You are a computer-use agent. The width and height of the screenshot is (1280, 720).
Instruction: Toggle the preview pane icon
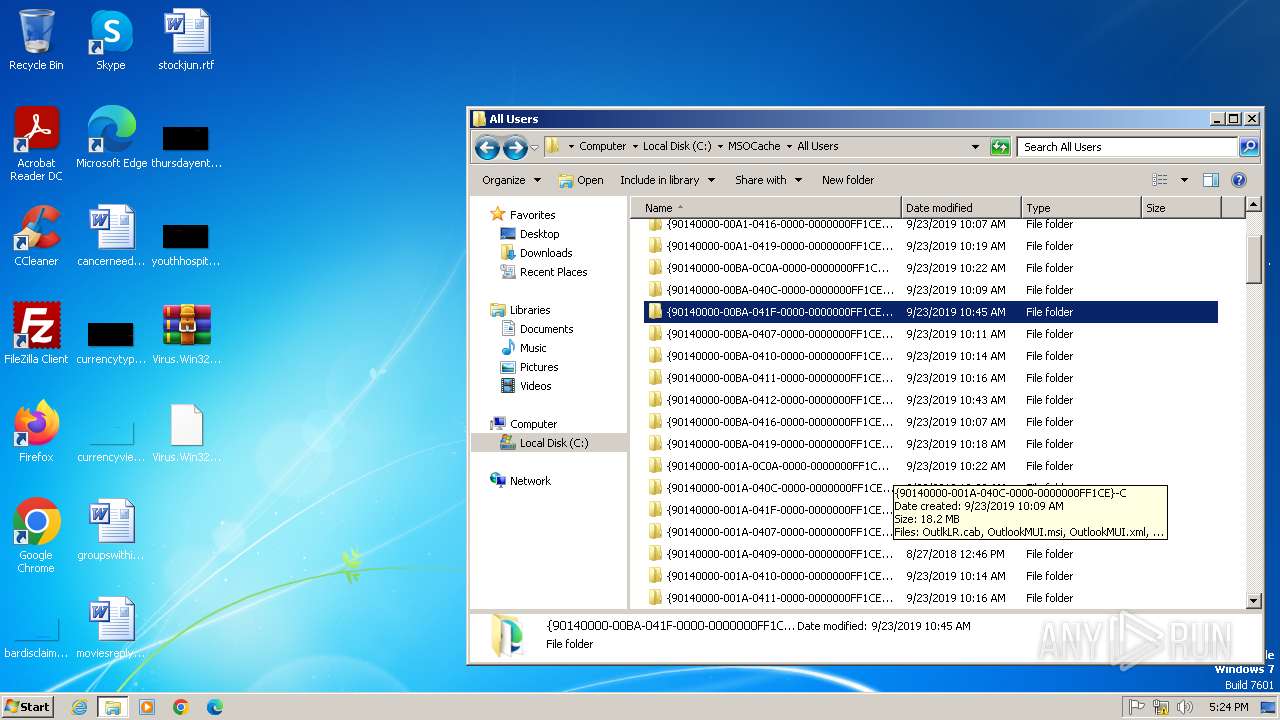(1211, 180)
